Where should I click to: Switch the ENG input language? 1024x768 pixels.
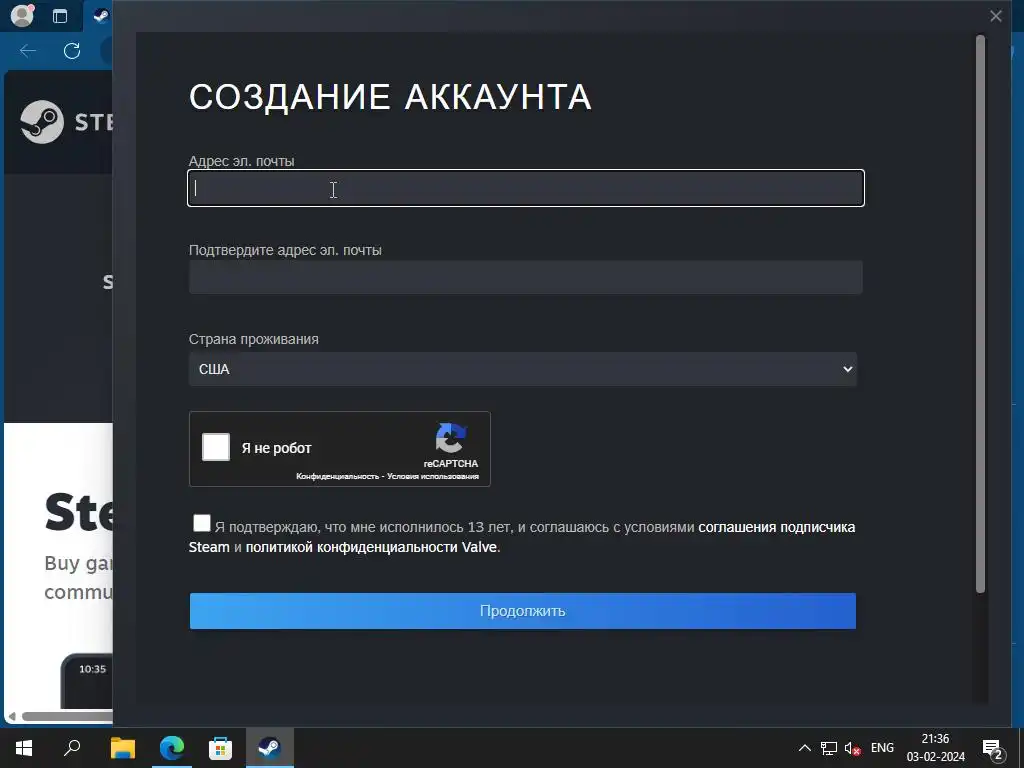(x=882, y=748)
